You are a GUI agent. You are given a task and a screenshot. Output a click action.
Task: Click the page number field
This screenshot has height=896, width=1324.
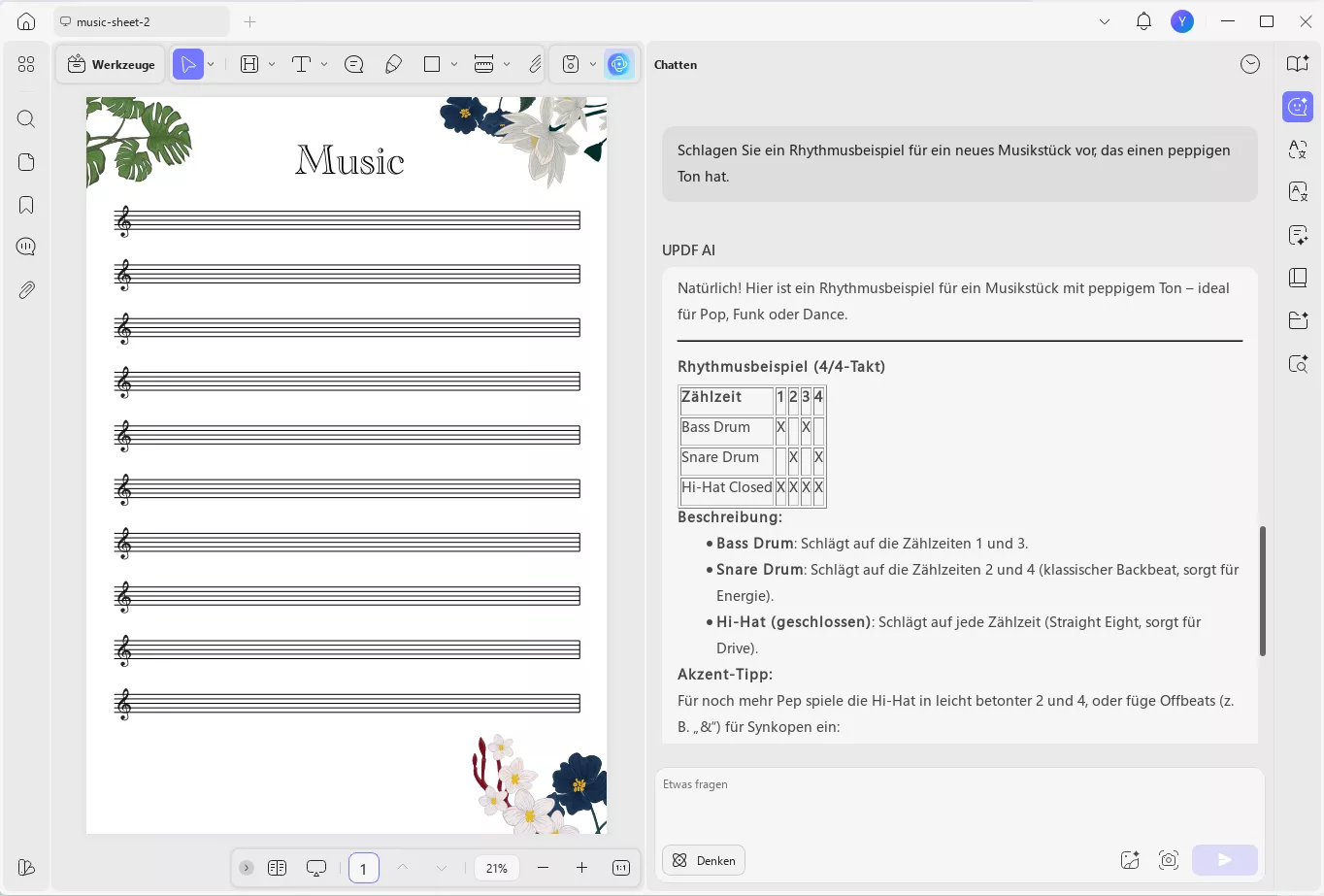pos(364,868)
